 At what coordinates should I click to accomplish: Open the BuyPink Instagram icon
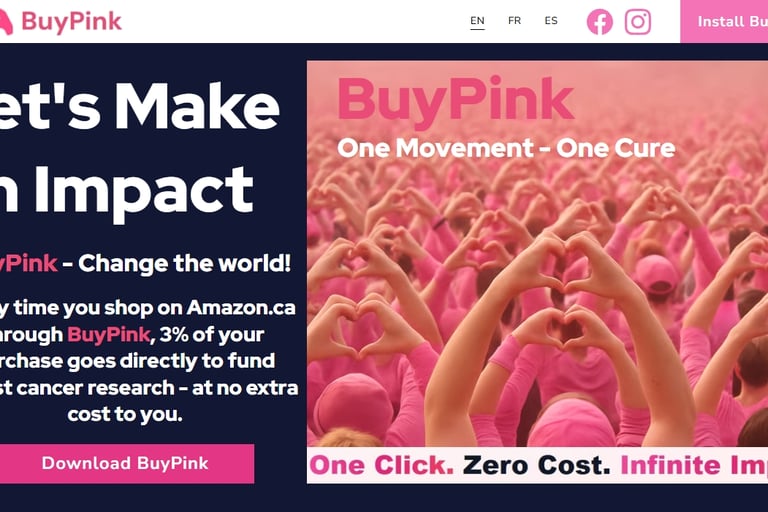pos(638,22)
